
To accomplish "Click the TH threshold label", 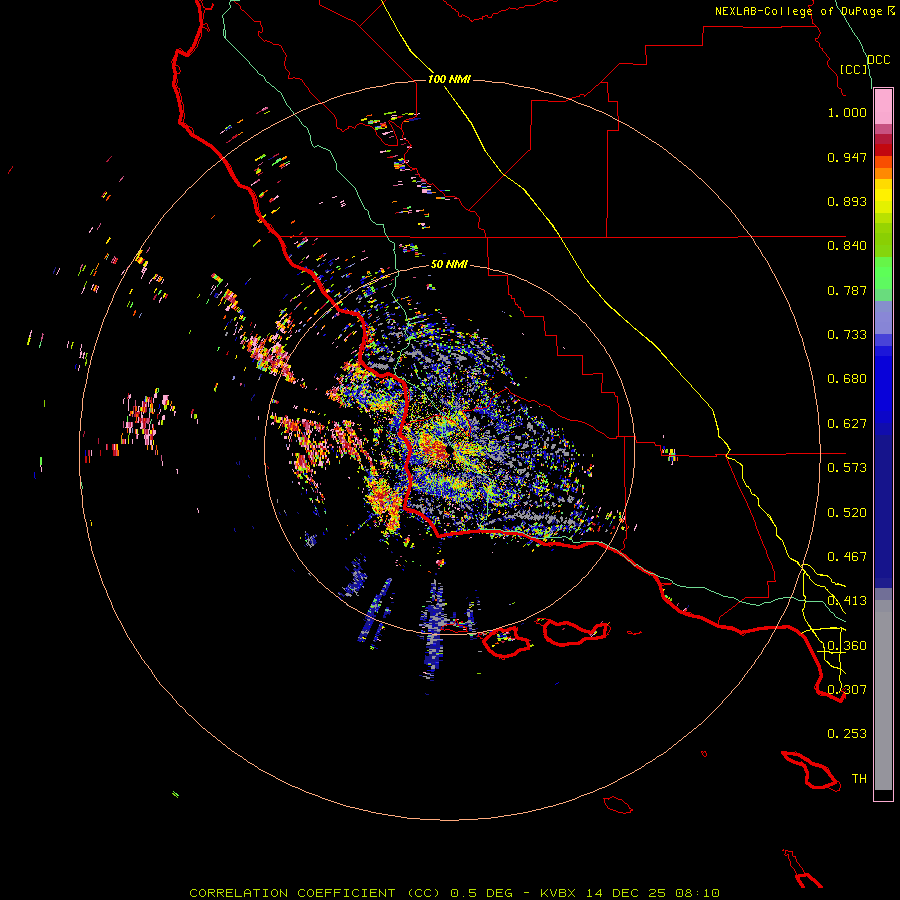I will [x=859, y=779].
